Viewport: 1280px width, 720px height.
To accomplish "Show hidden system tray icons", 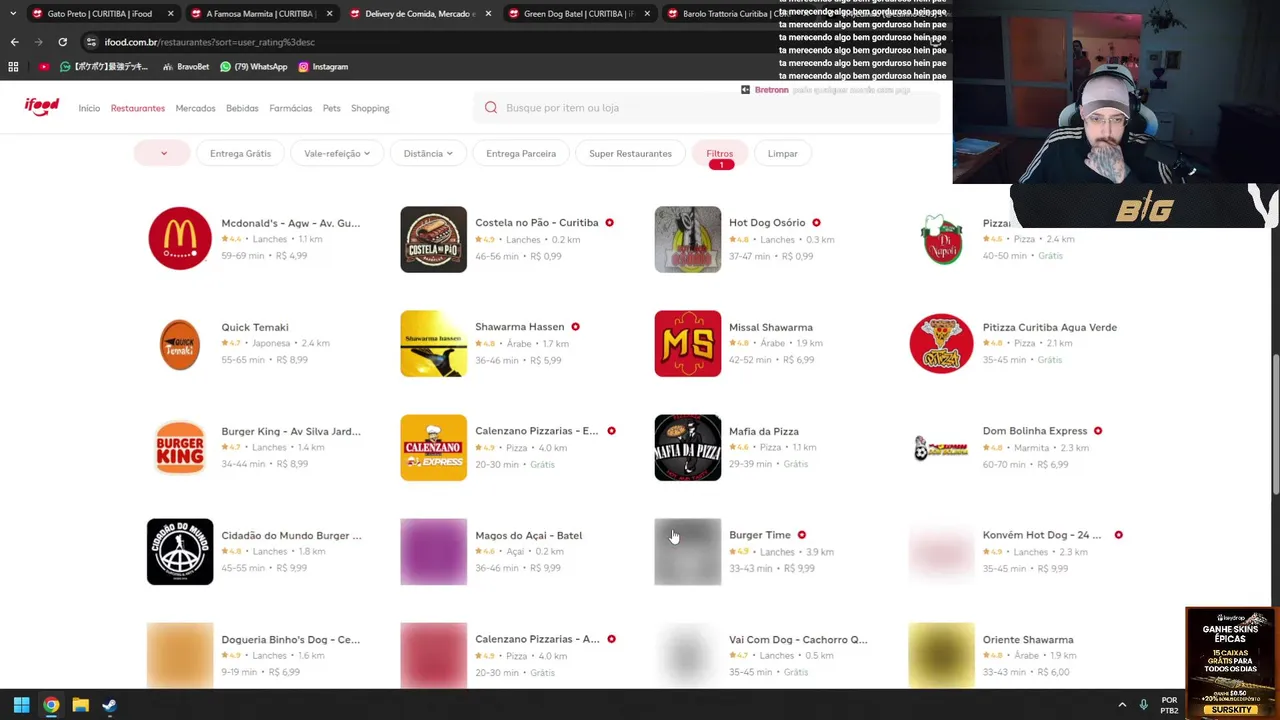I will click(x=1122, y=705).
